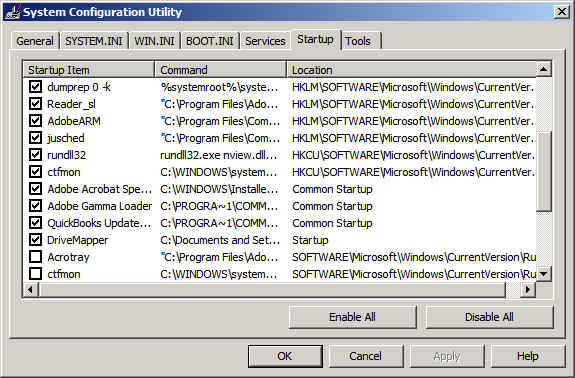Click the "Reader_sl" item name
Viewport: 575px width, 378px height.
click(x=71, y=104)
